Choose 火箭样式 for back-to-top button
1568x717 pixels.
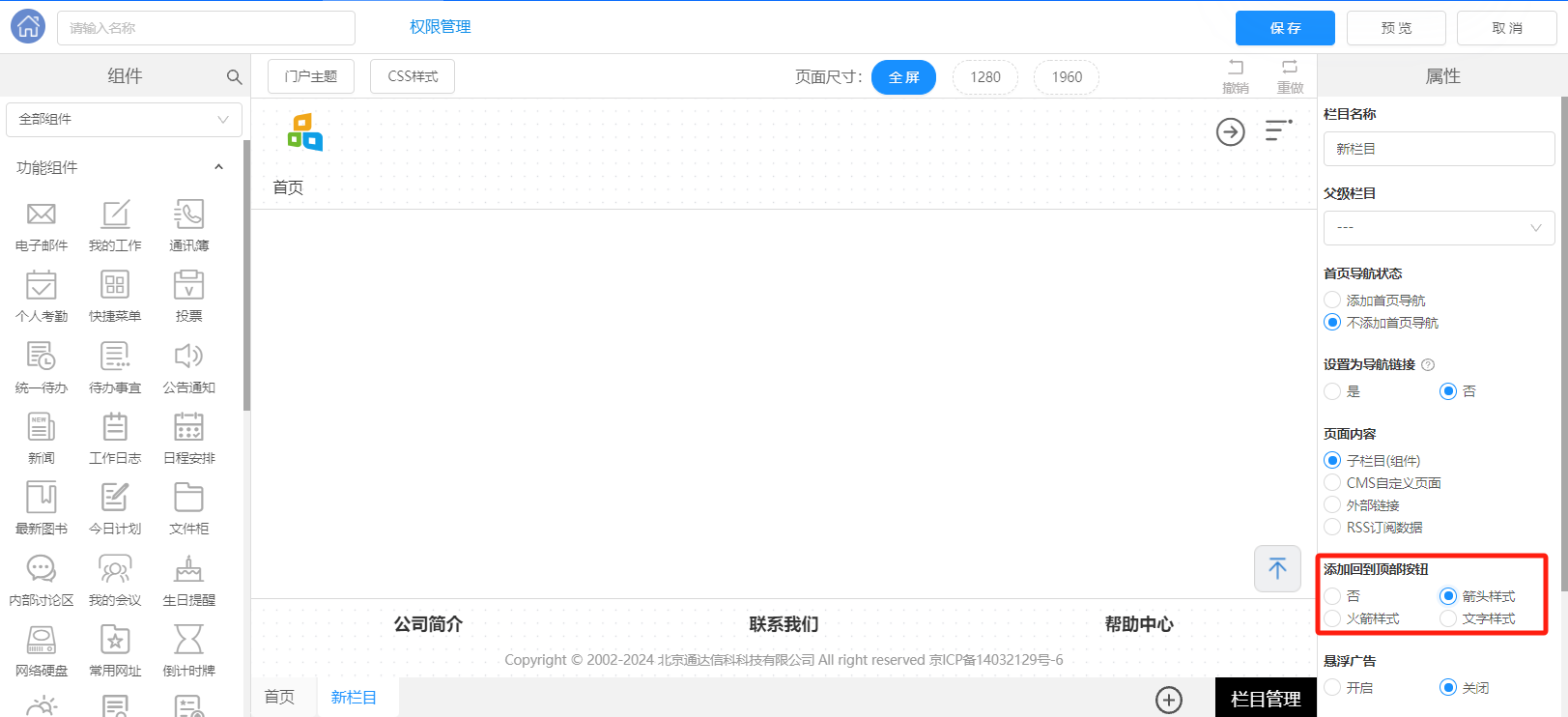[x=1333, y=618]
